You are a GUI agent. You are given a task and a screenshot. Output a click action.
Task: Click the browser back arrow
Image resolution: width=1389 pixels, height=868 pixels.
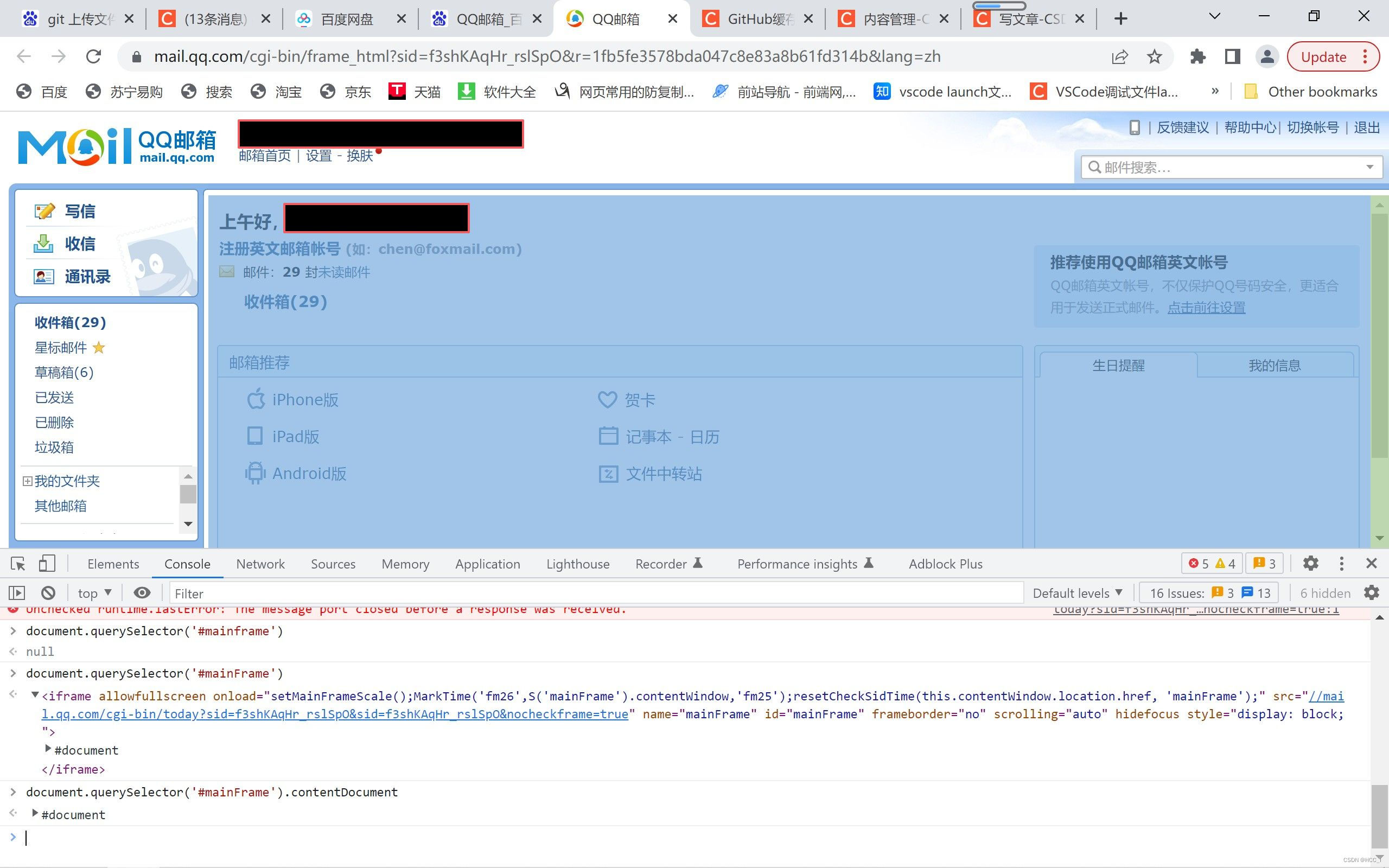coord(23,56)
